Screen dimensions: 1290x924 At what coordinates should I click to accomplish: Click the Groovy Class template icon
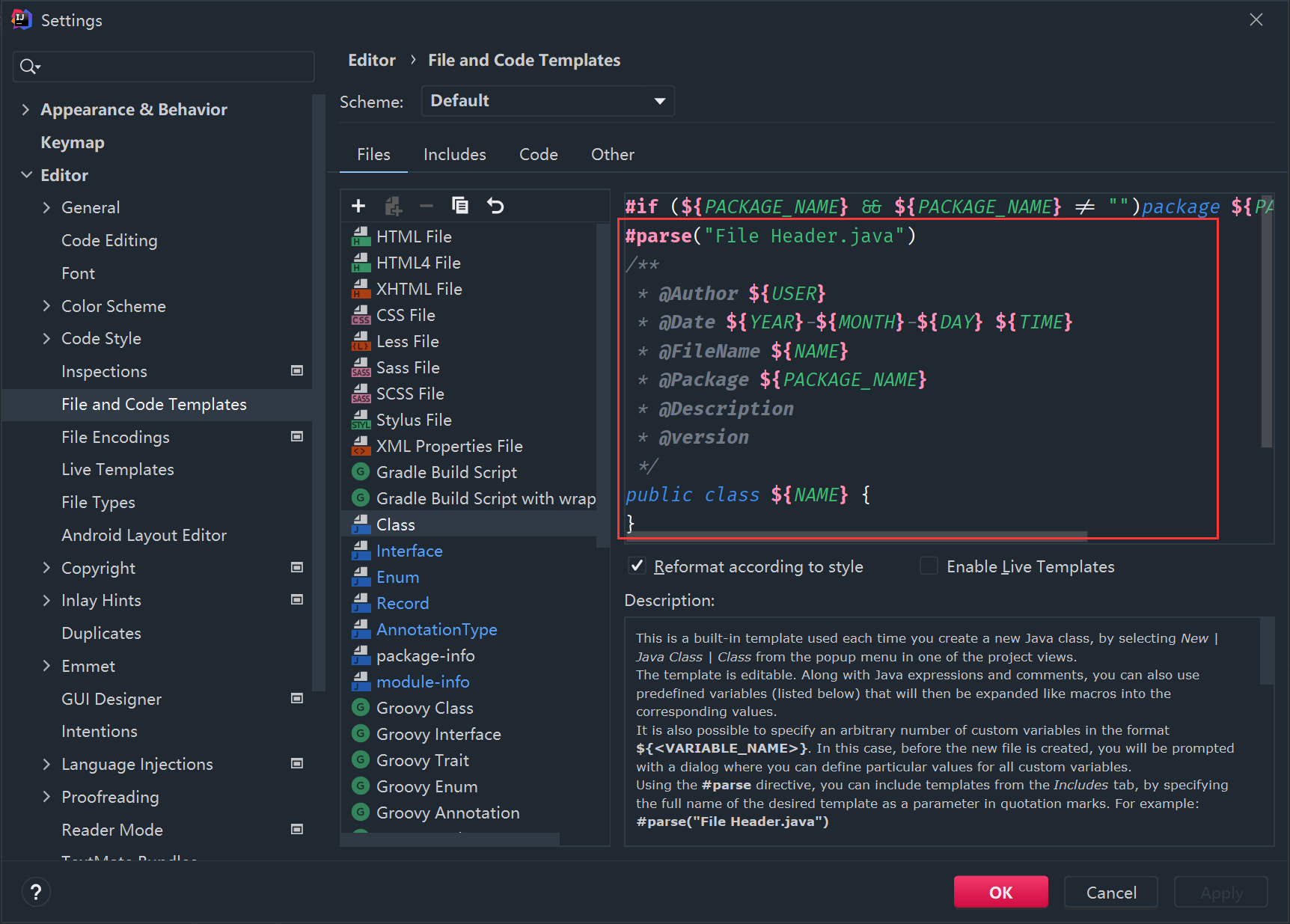point(361,708)
